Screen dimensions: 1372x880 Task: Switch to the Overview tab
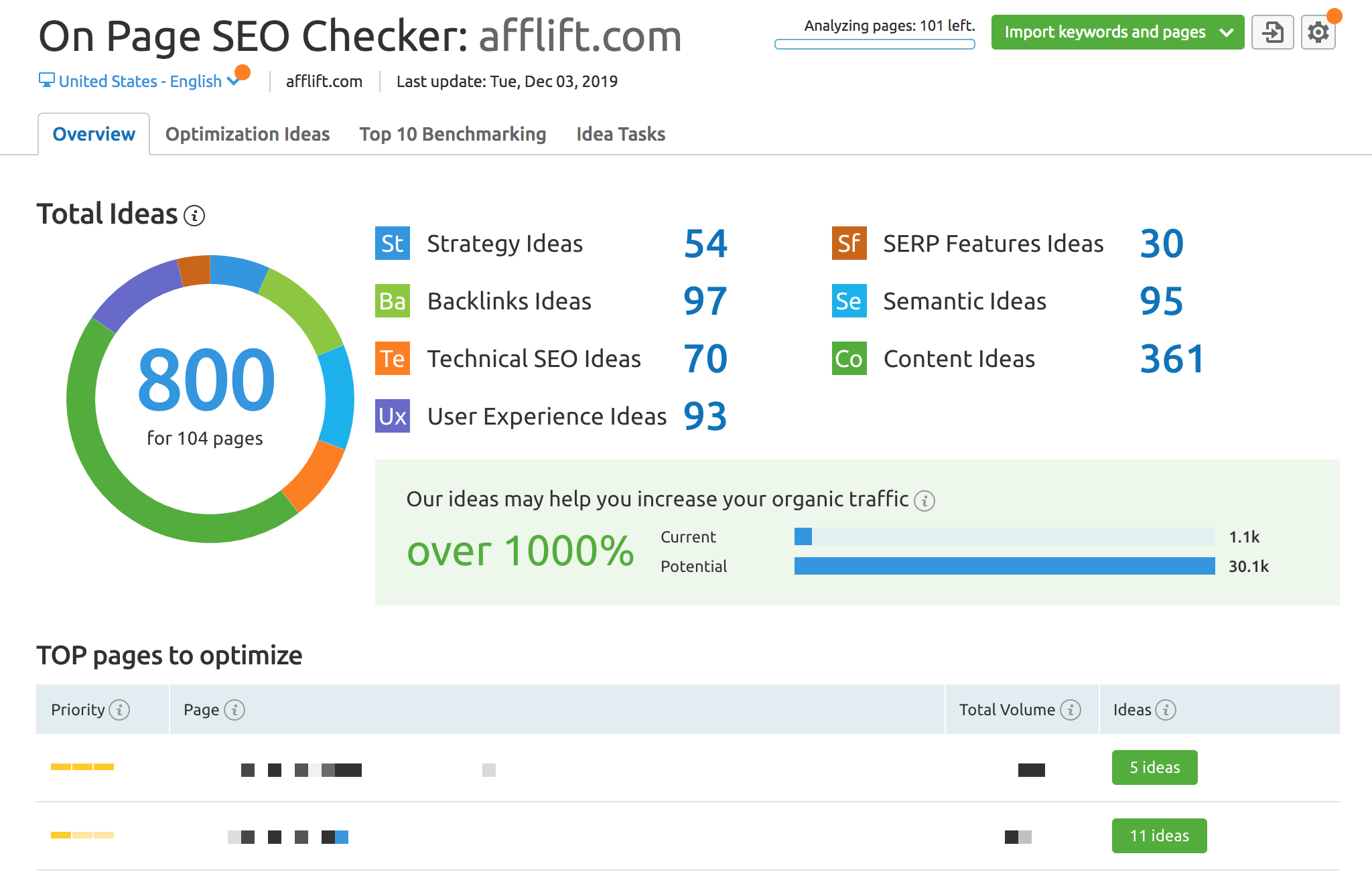tap(94, 134)
